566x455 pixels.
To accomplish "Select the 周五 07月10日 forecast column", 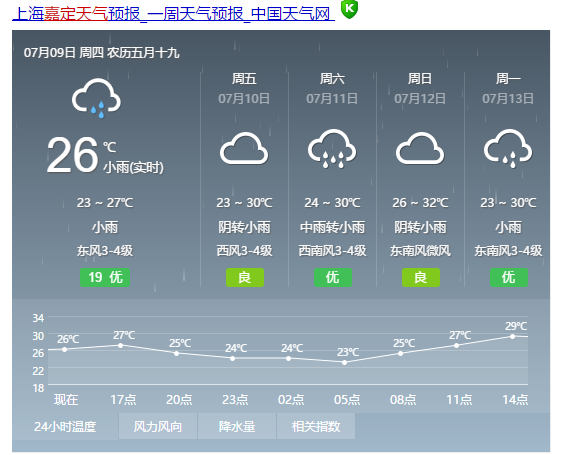I will [x=244, y=179].
